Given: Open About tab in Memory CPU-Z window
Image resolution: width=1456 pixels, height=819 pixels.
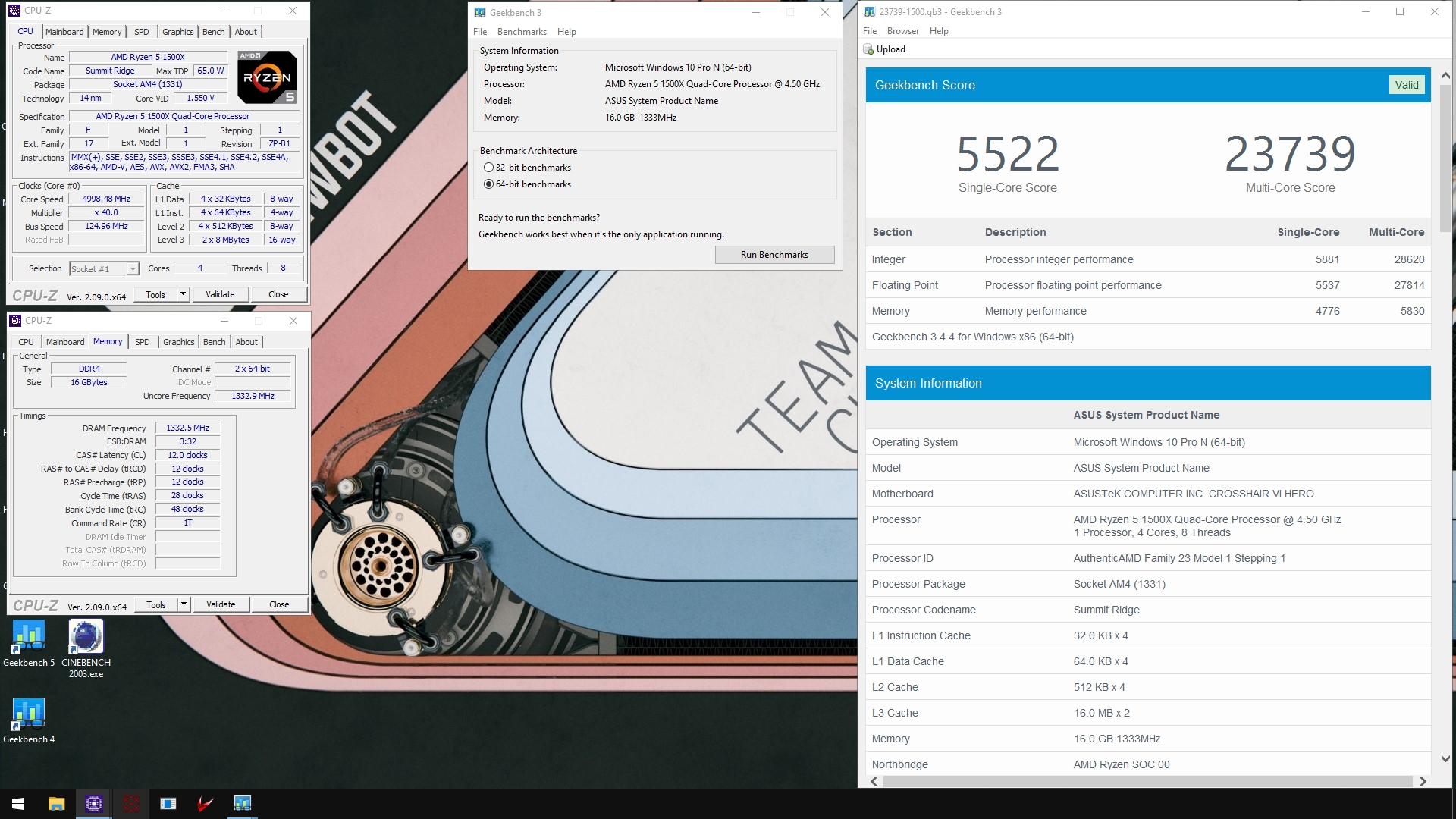Looking at the screenshot, I should point(246,342).
